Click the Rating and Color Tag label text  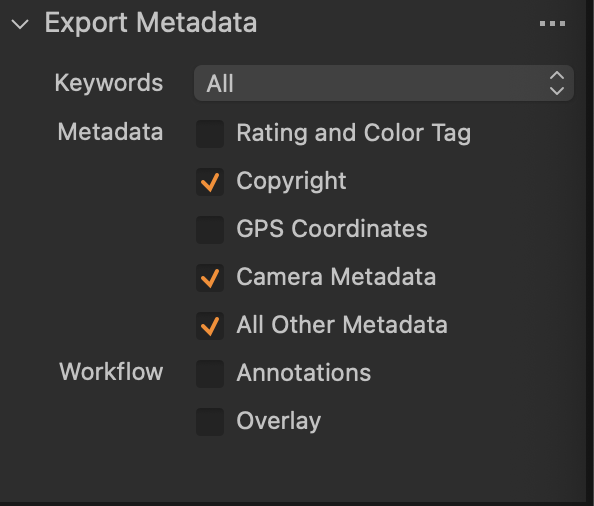tap(354, 134)
